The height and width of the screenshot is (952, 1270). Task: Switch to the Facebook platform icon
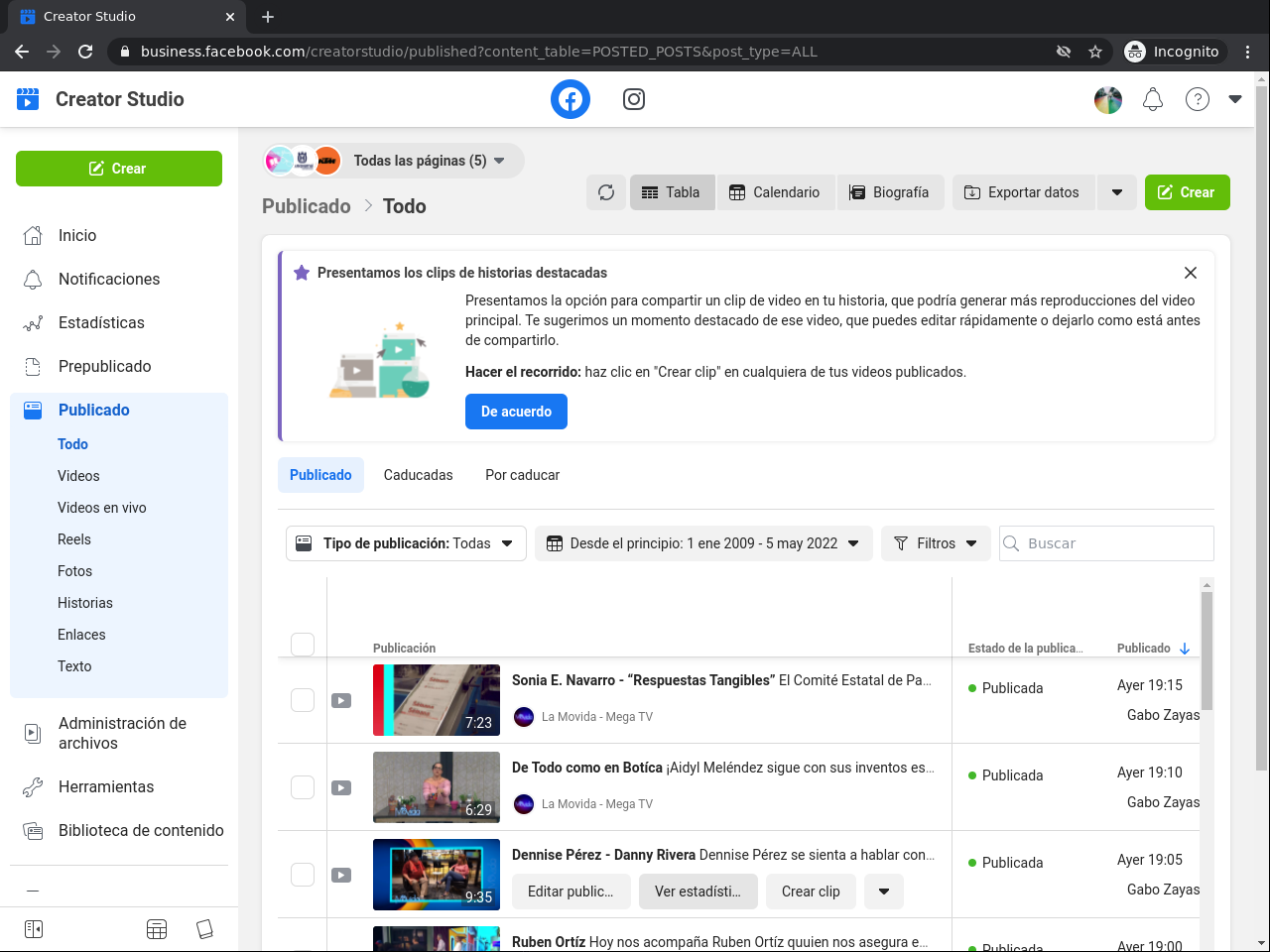571,99
